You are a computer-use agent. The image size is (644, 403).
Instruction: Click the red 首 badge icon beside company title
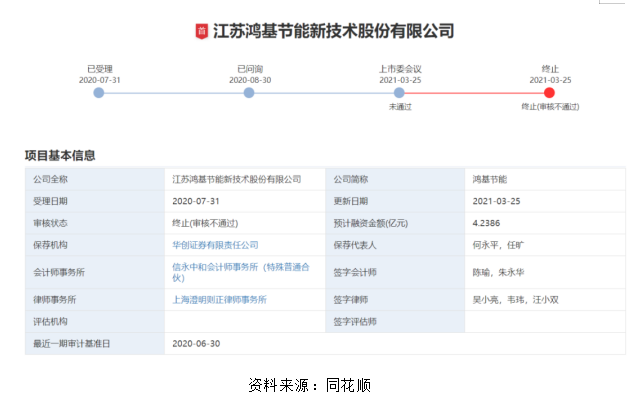coord(201,31)
